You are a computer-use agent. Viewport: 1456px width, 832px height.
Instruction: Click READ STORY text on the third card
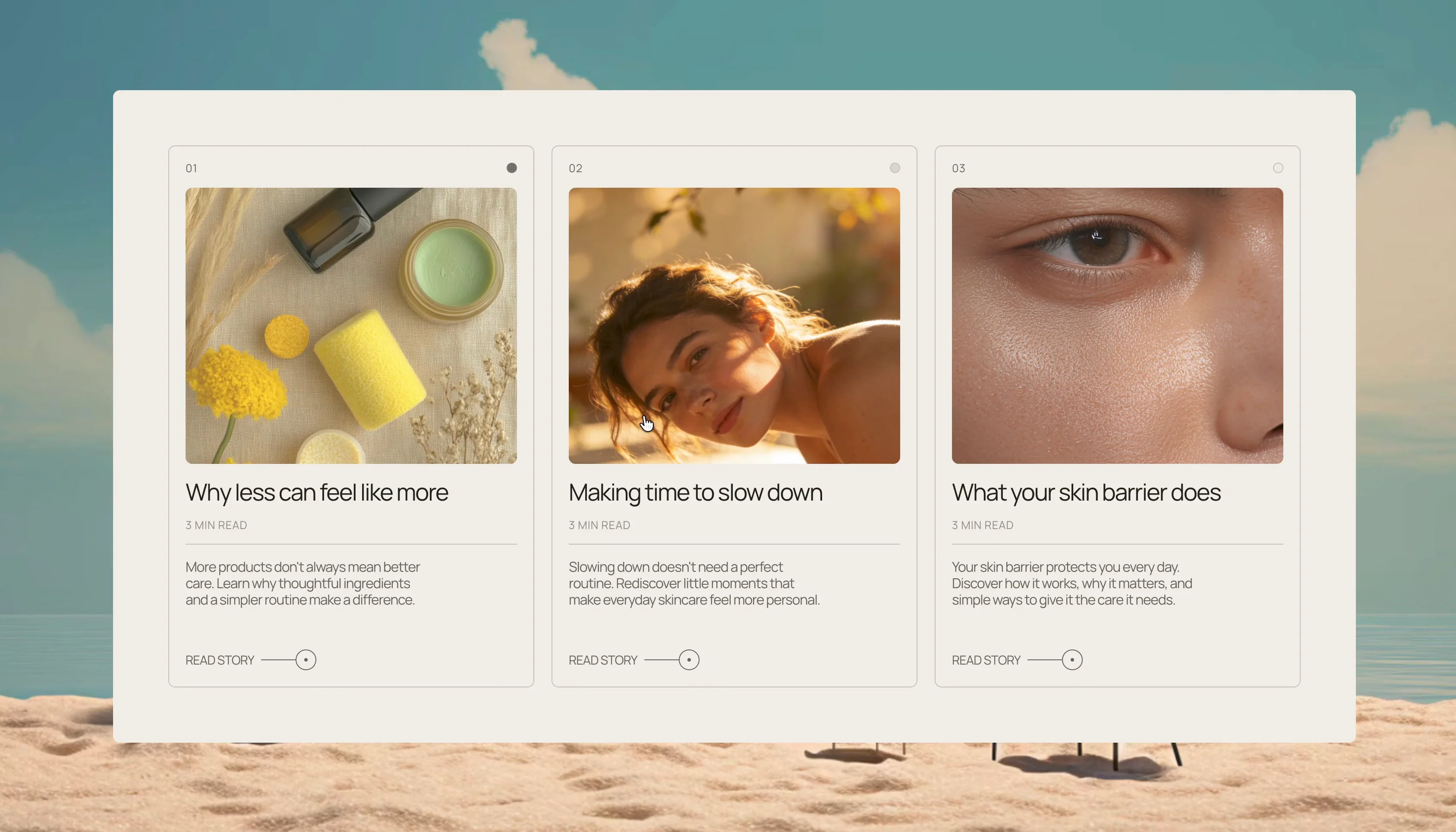tap(986, 661)
